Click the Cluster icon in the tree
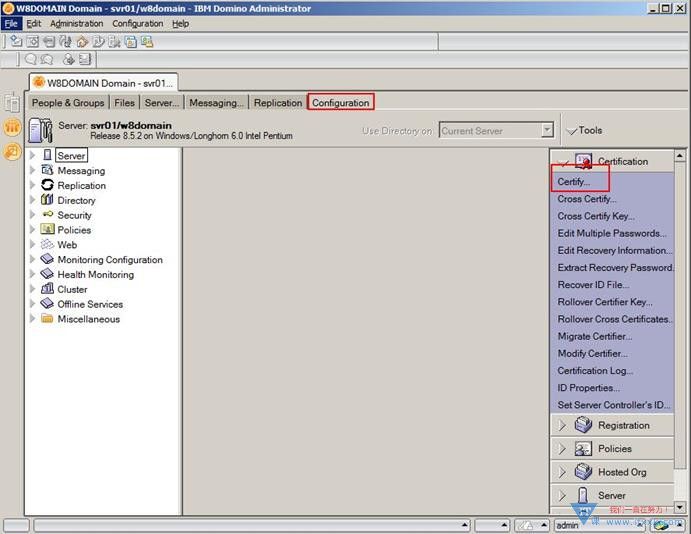The image size is (691, 534). tap(47, 289)
